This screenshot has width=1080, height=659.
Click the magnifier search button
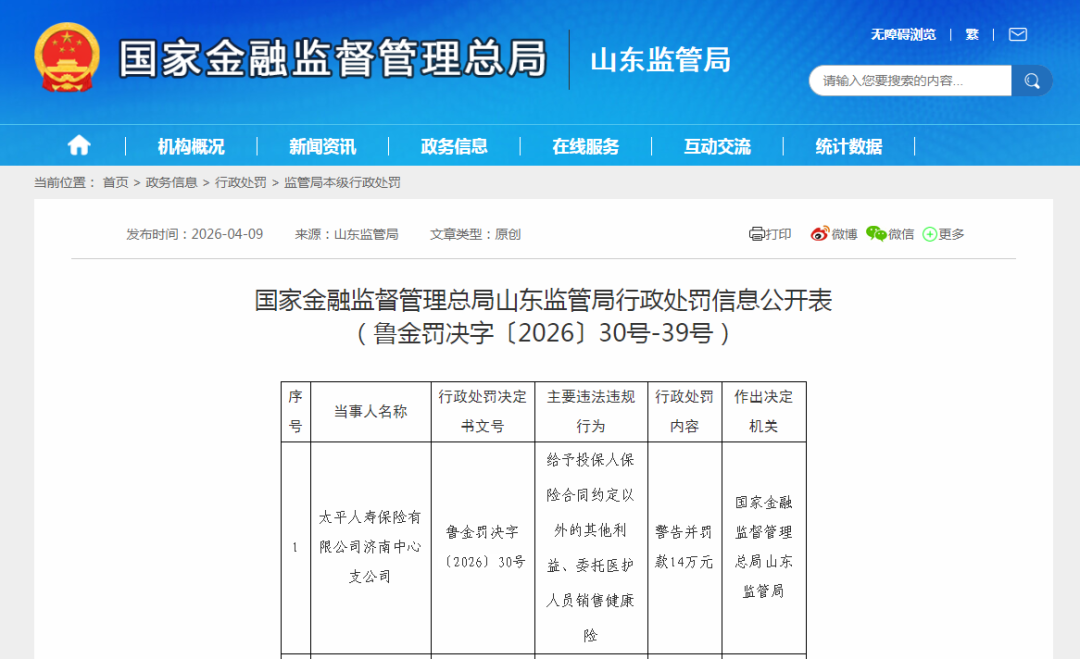(x=1031, y=81)
